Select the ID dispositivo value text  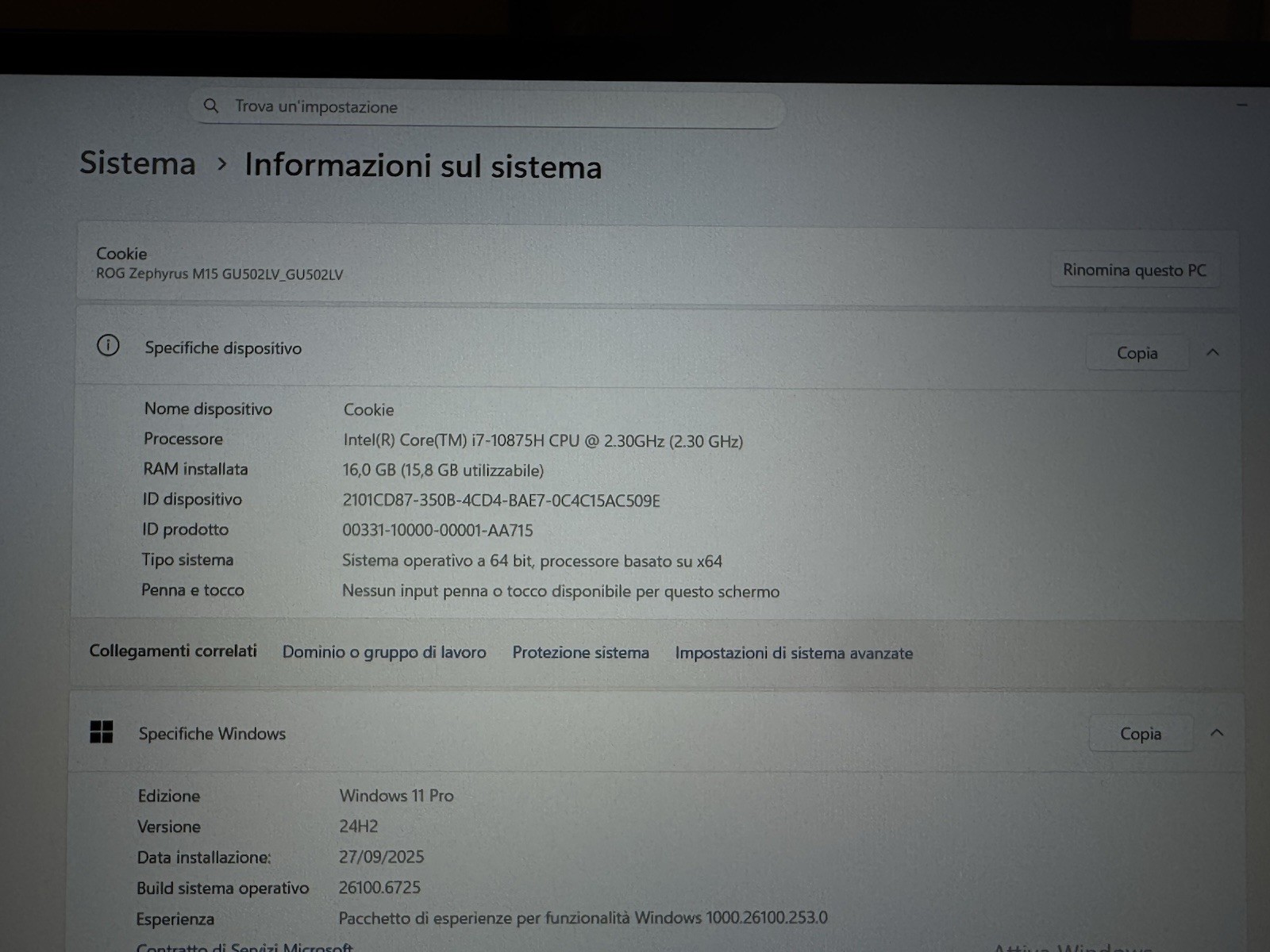tap(501, 501)
